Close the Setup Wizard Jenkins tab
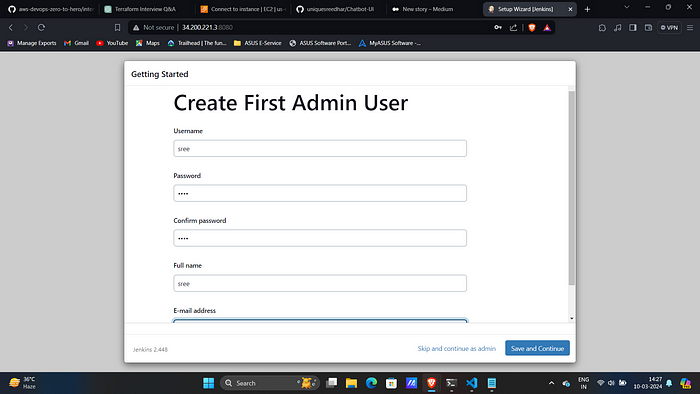The width and height of the screenshot is (700, 394). 570,9
